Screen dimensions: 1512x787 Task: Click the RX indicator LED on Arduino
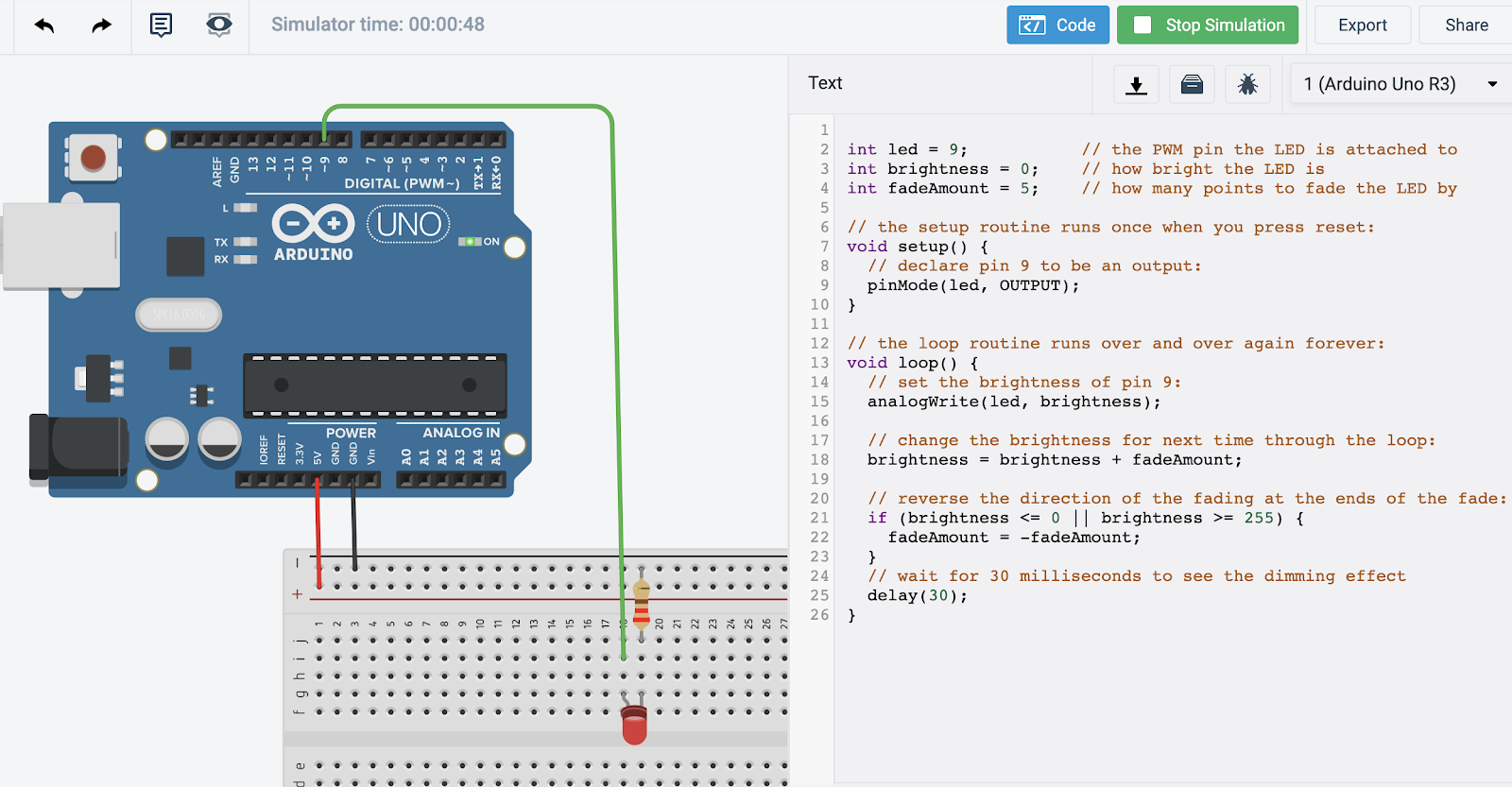pos(246,259)
